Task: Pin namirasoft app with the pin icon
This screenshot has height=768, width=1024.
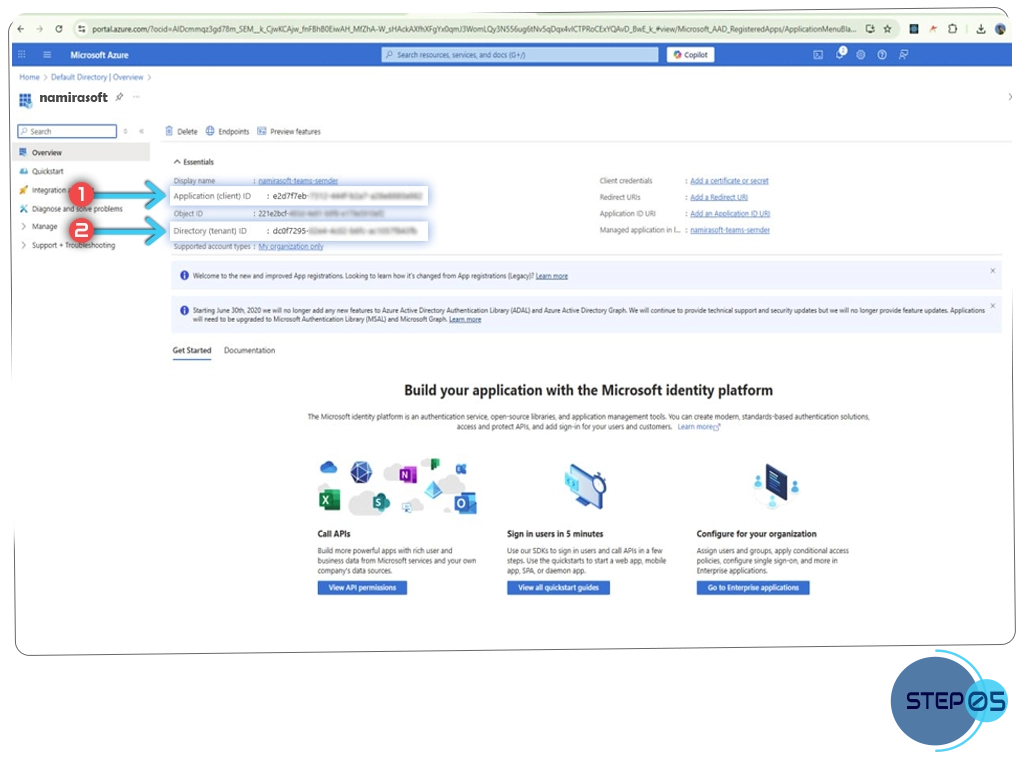Action: (119, 97)
